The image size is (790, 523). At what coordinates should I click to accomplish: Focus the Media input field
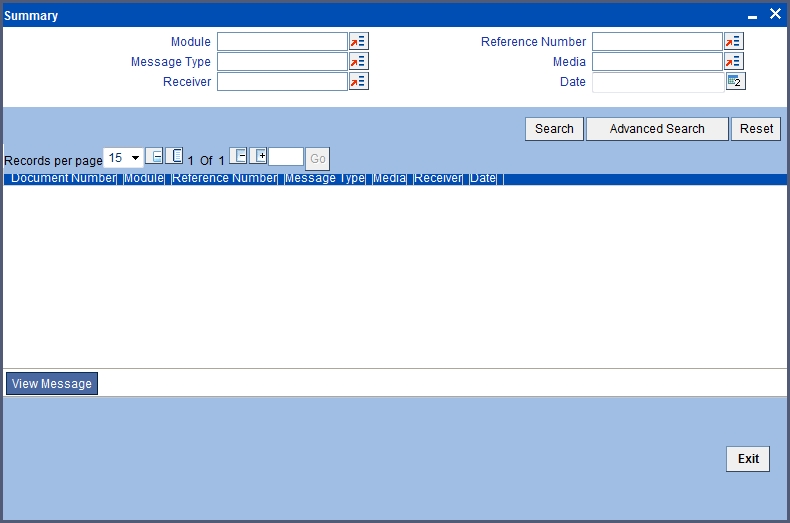(x=657, y=61)
